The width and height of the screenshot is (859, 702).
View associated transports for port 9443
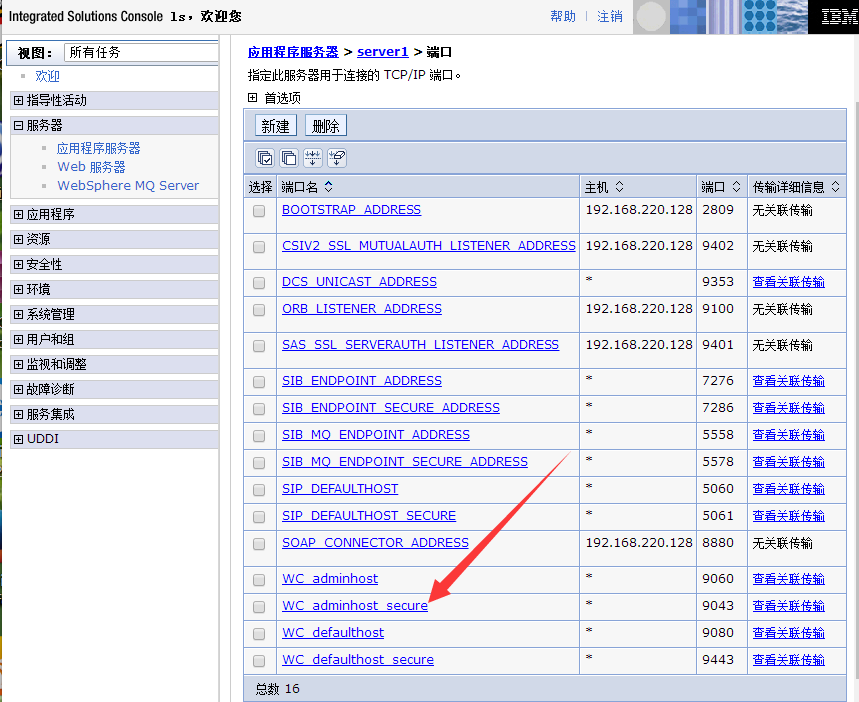[788, 659]
